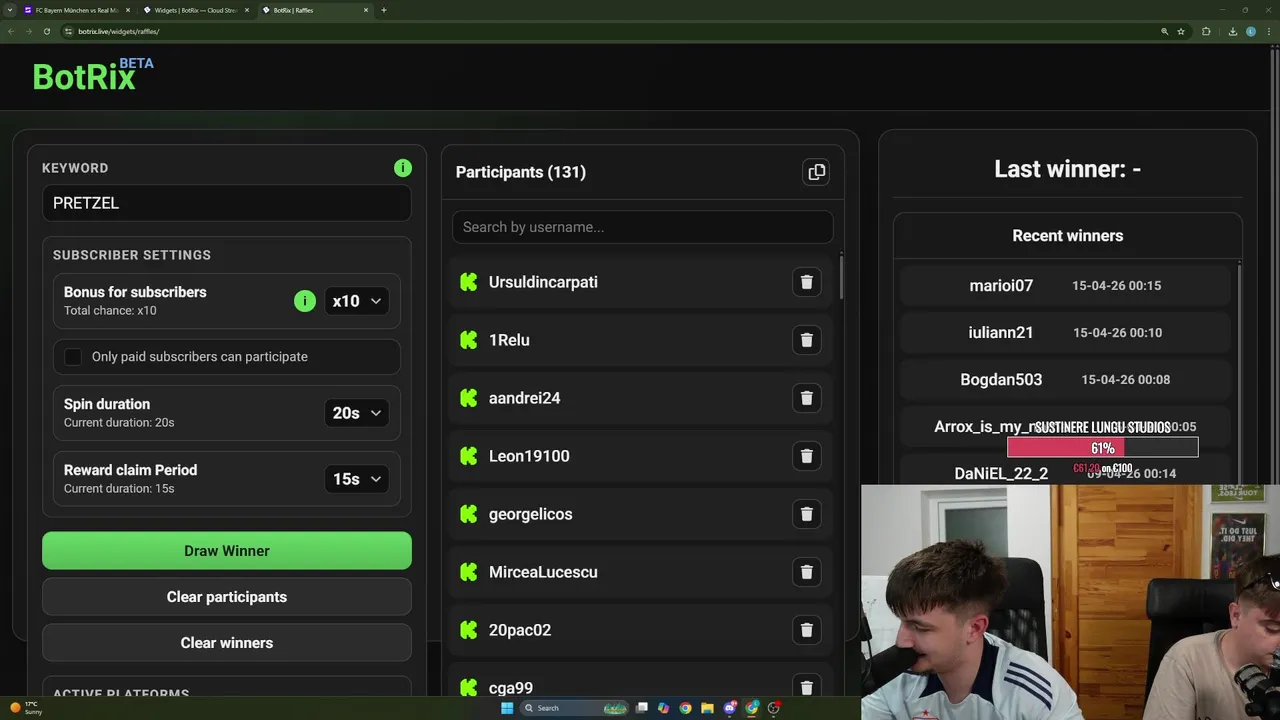Click participant name 20pac02
Image resolution: width=1280 pixels, height=720 pixels.
(x=520, y=630)
